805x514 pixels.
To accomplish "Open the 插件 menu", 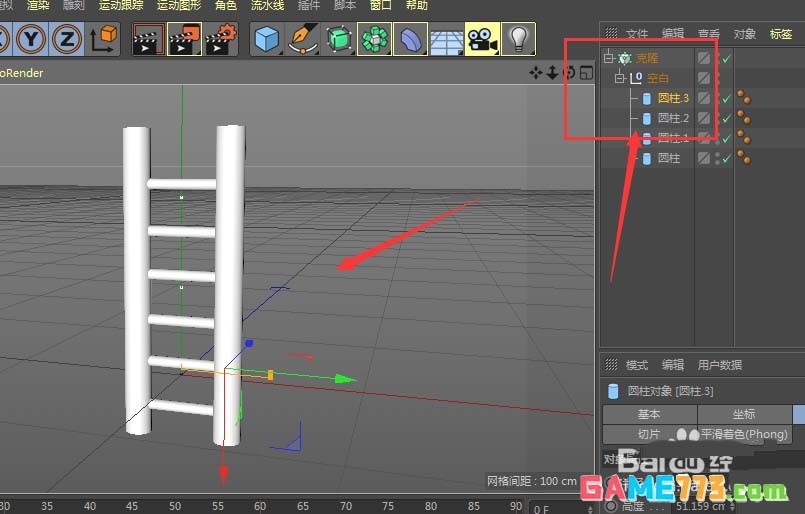I will (309, 5).
